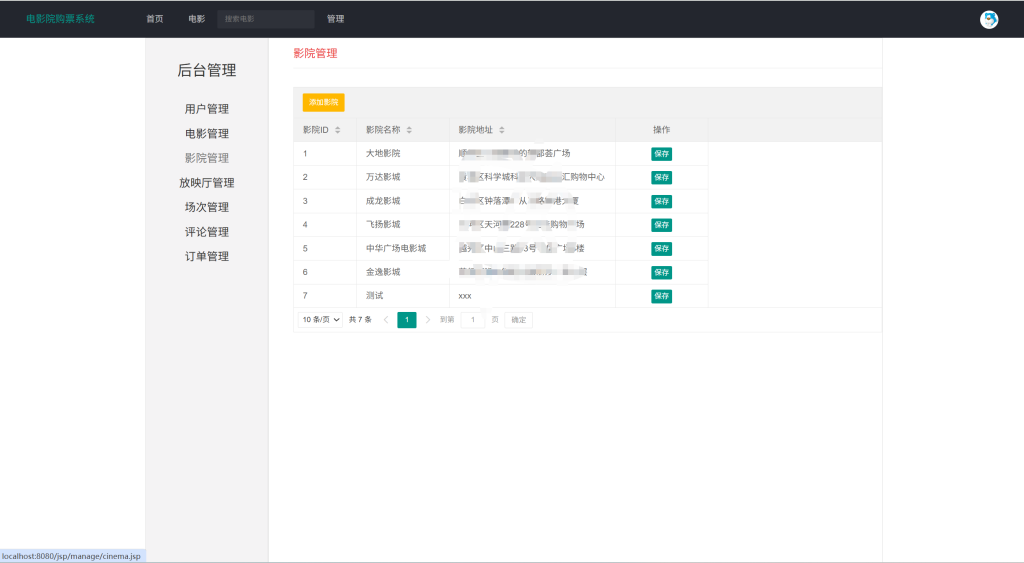Open the 10 条/页 page size dropdown
The width and height of the screenshot is (1024, 563).
coord(320,320)
